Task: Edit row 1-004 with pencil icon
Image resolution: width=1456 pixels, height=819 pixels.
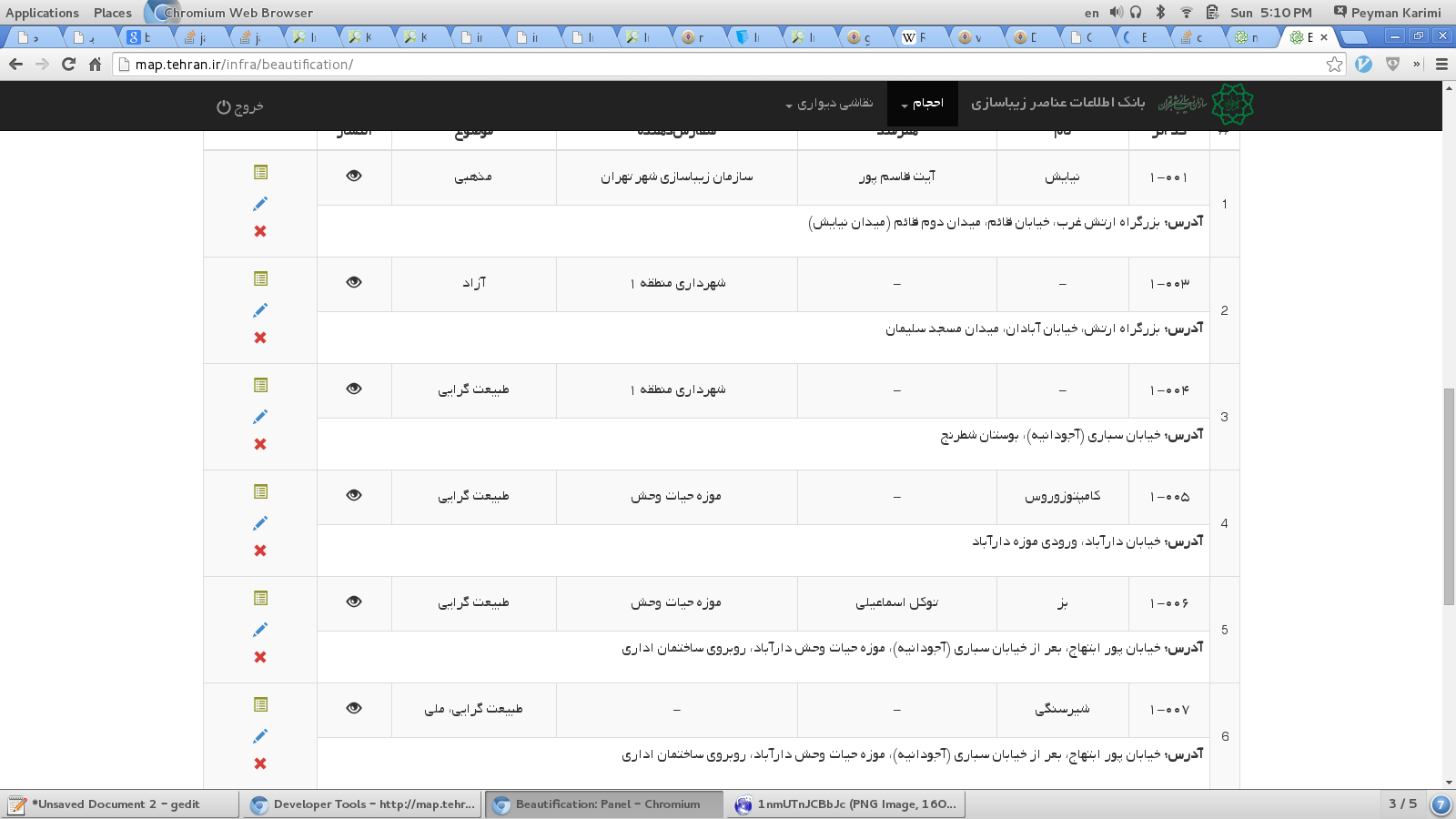Action: coord(260,417)
